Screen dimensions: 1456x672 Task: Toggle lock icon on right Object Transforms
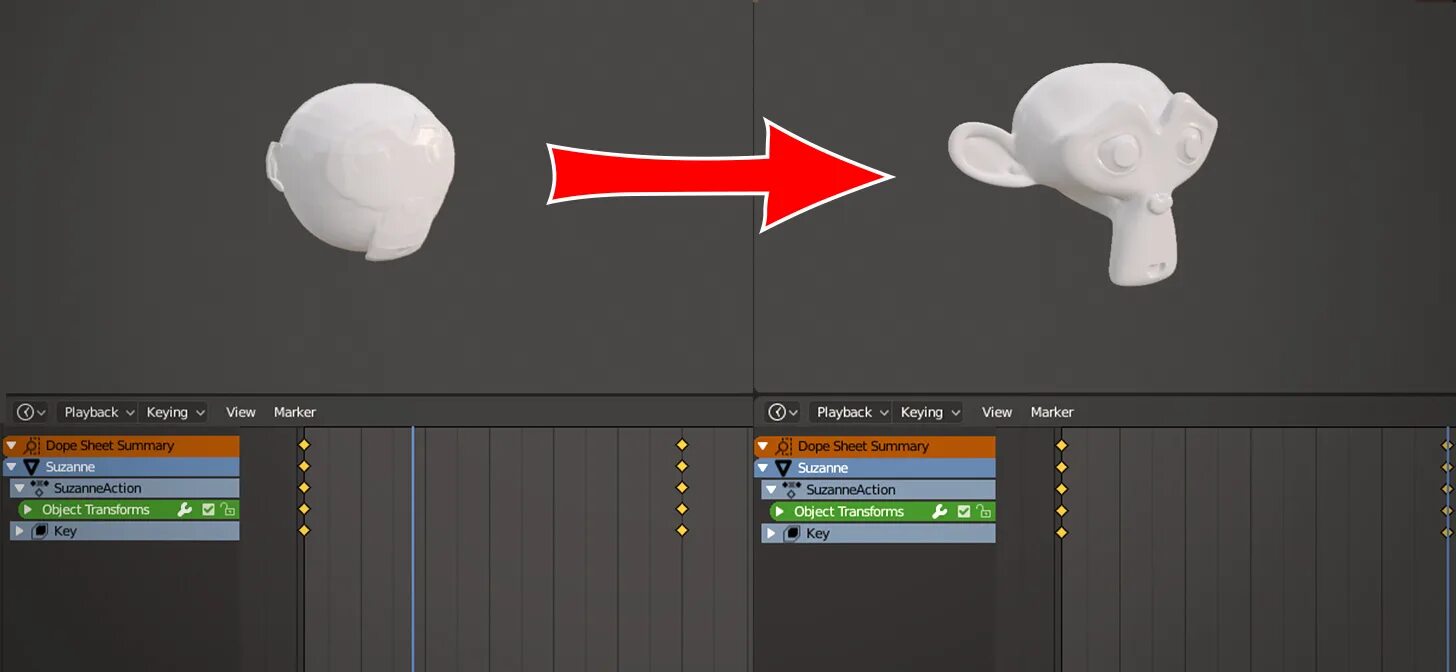point(984,512)
